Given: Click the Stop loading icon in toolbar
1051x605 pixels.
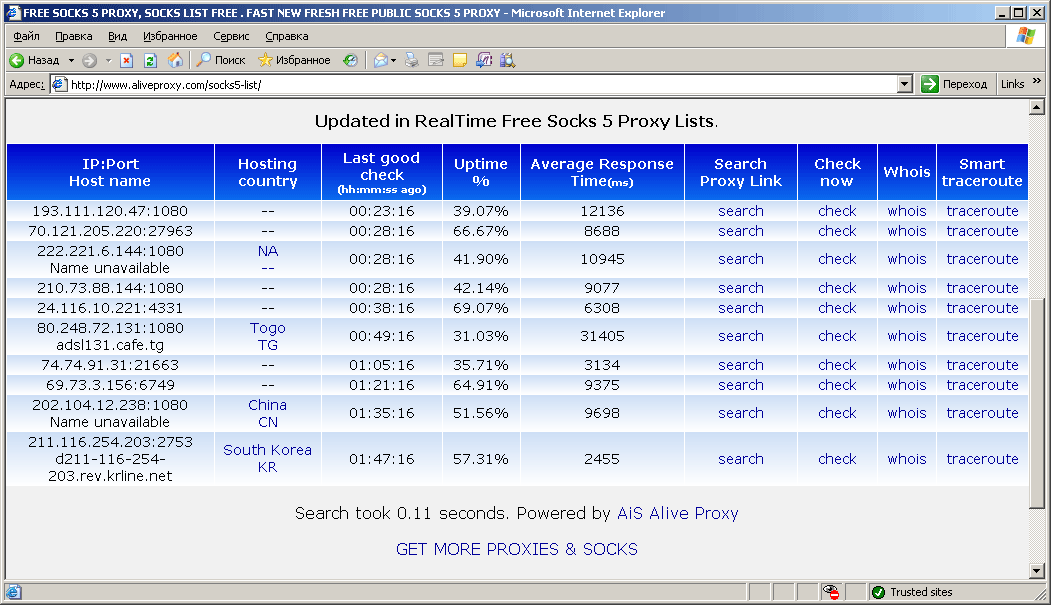Looking at the screenshot, I should (127, 60).
